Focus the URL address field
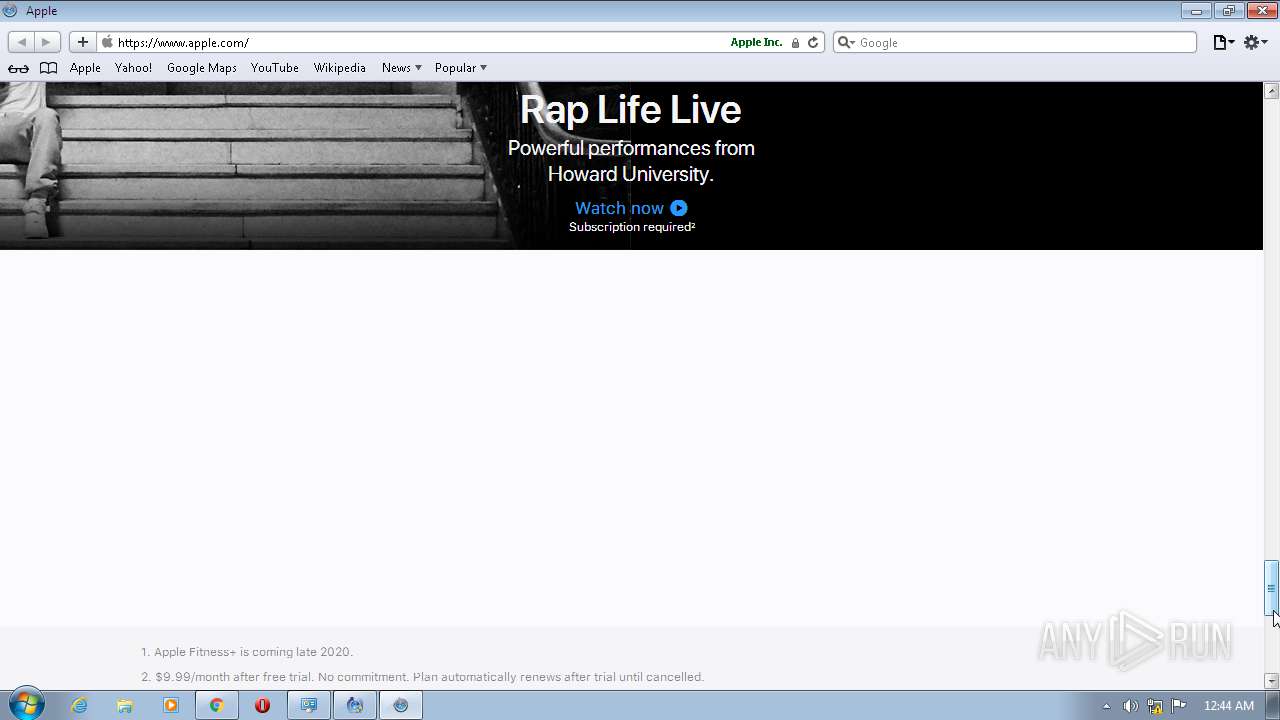 pos(420,42)
